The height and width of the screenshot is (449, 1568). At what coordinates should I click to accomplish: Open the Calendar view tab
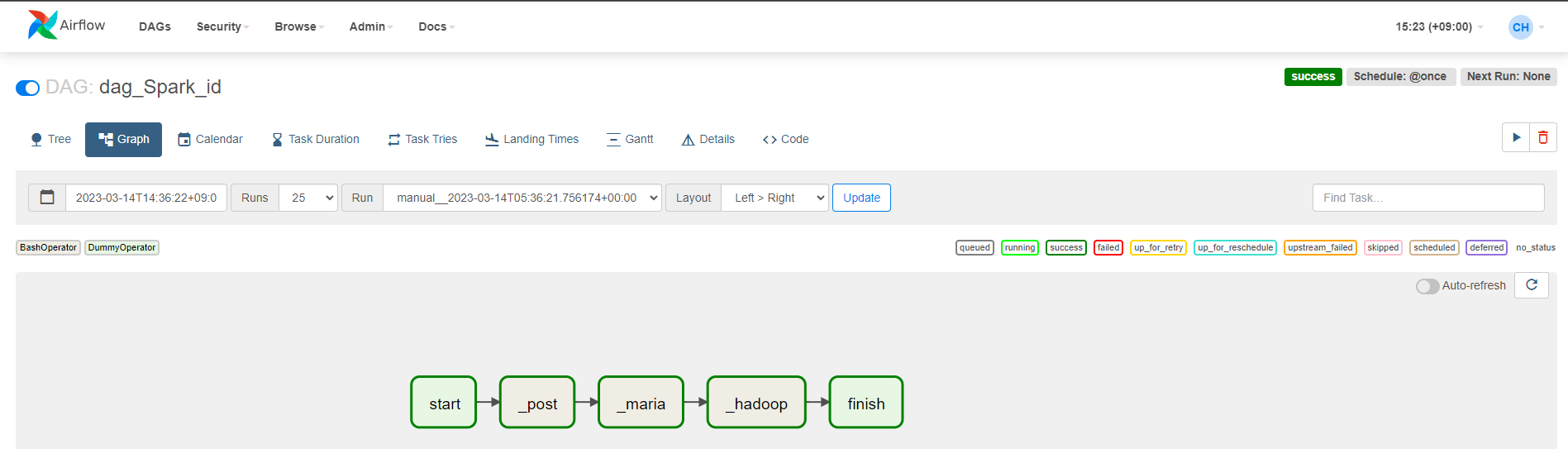pyautogui.click(x=210, y=139)
